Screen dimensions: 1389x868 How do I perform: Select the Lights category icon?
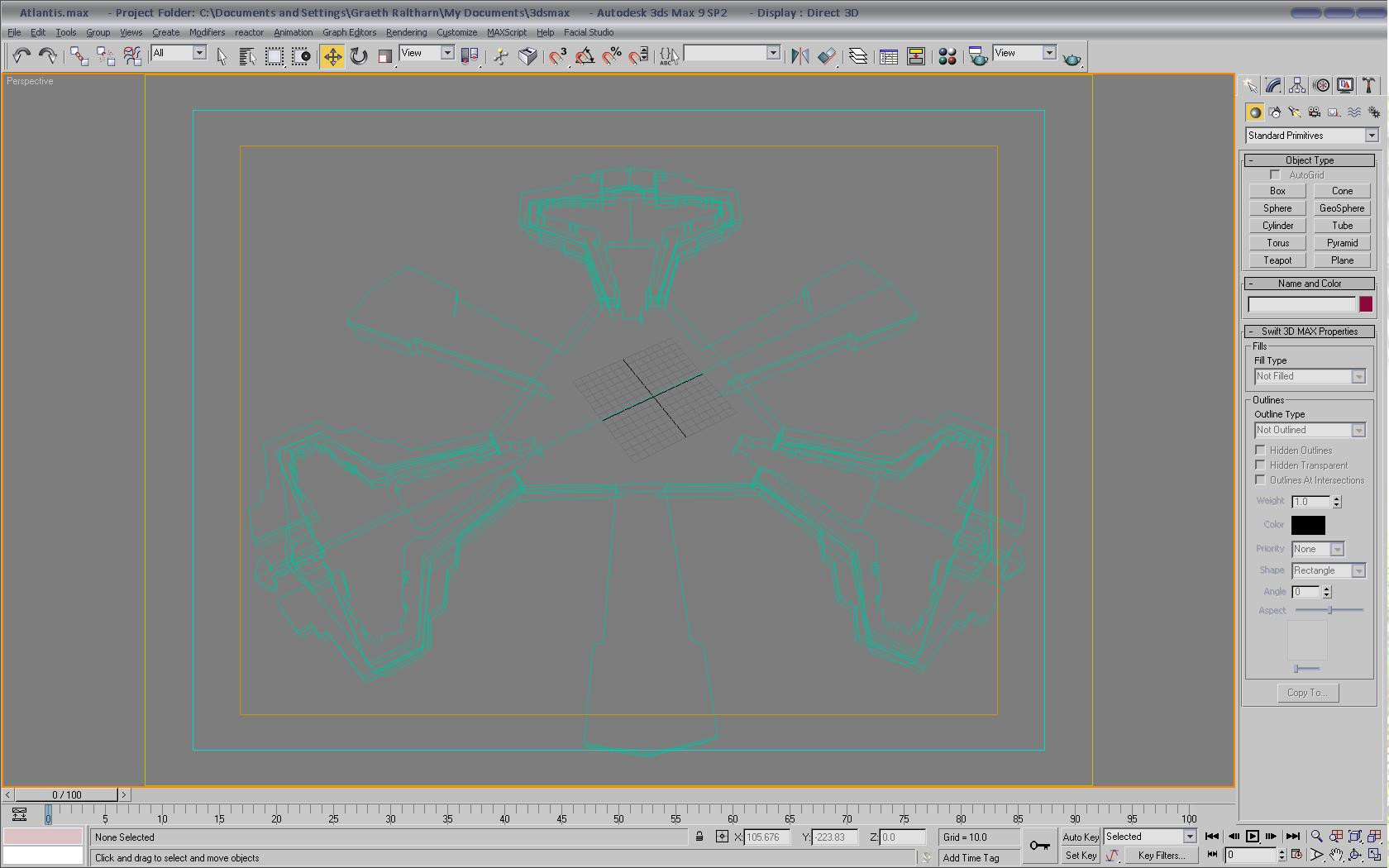(x=1295, y=112)
